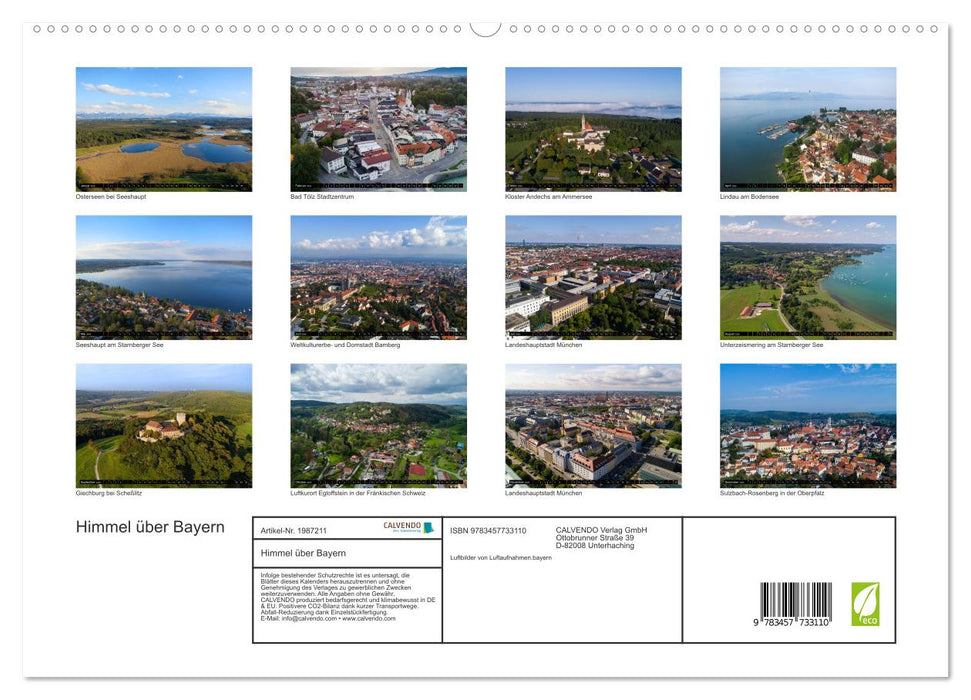Click the calendar strip under Osterseen bei Seeshaupt

point(163,183)
